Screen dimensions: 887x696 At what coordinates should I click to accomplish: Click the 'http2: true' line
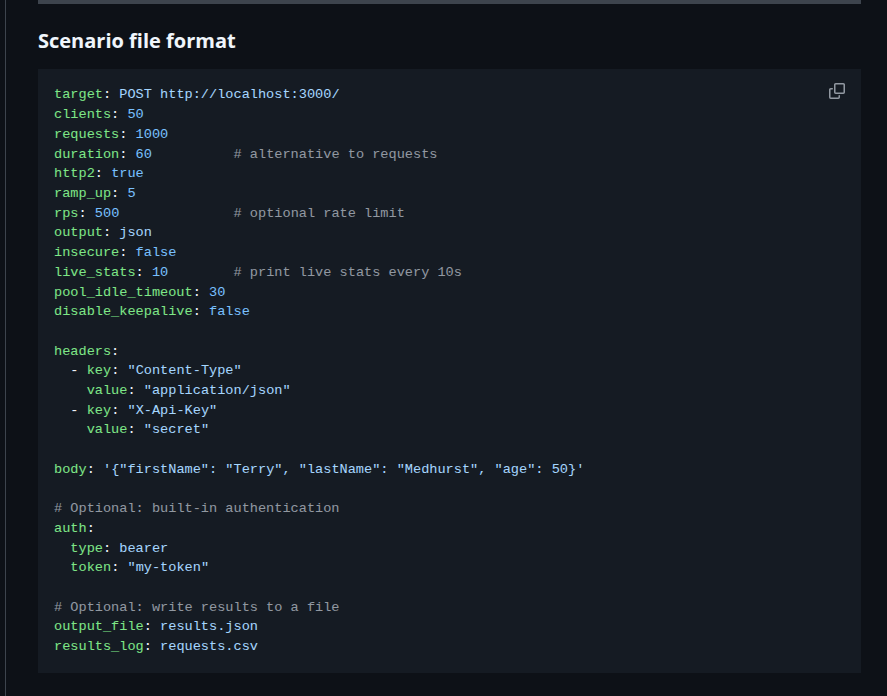click(x=99, y=173)
